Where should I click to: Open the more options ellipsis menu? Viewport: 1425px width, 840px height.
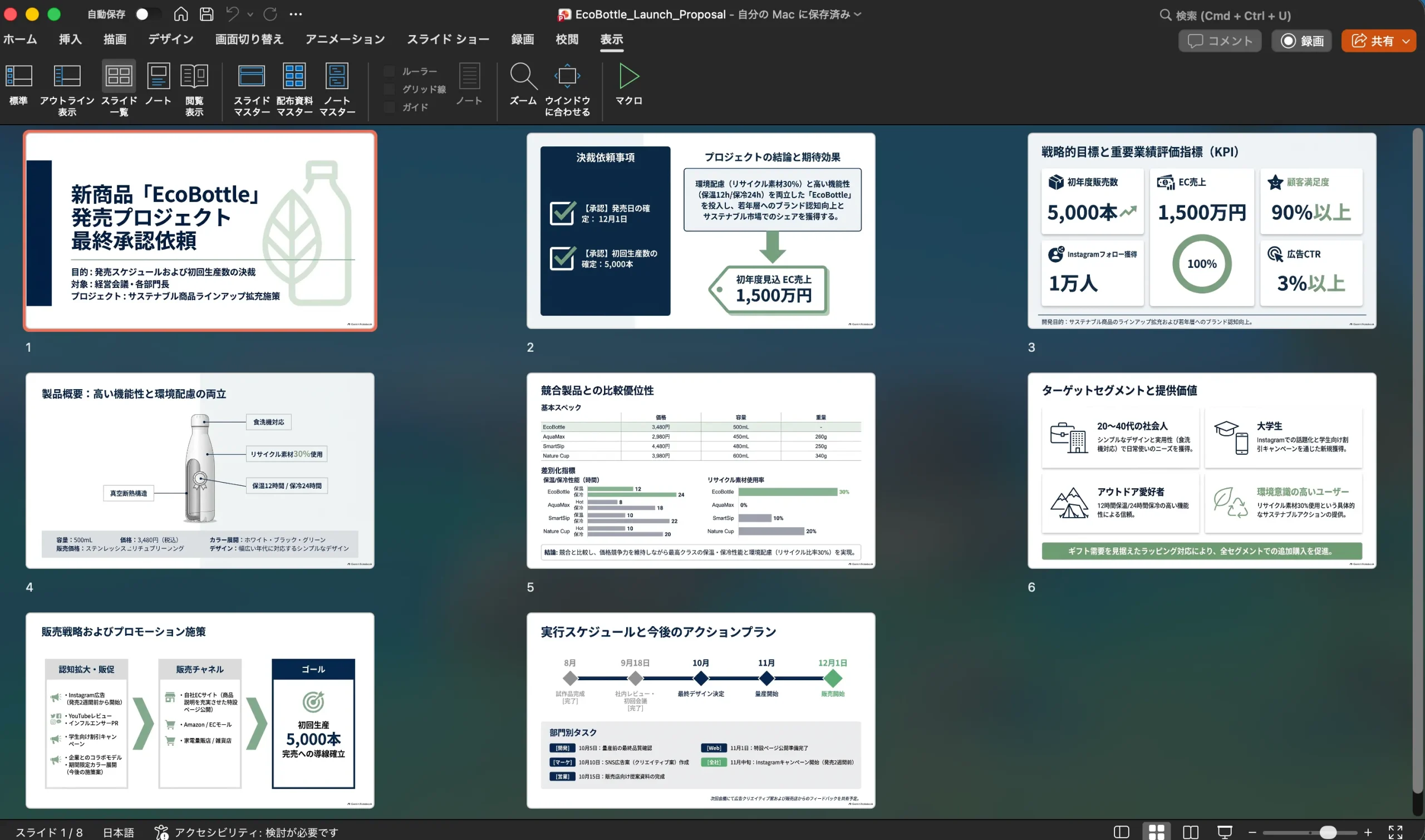pyautogui.click(x=296, y=14)
